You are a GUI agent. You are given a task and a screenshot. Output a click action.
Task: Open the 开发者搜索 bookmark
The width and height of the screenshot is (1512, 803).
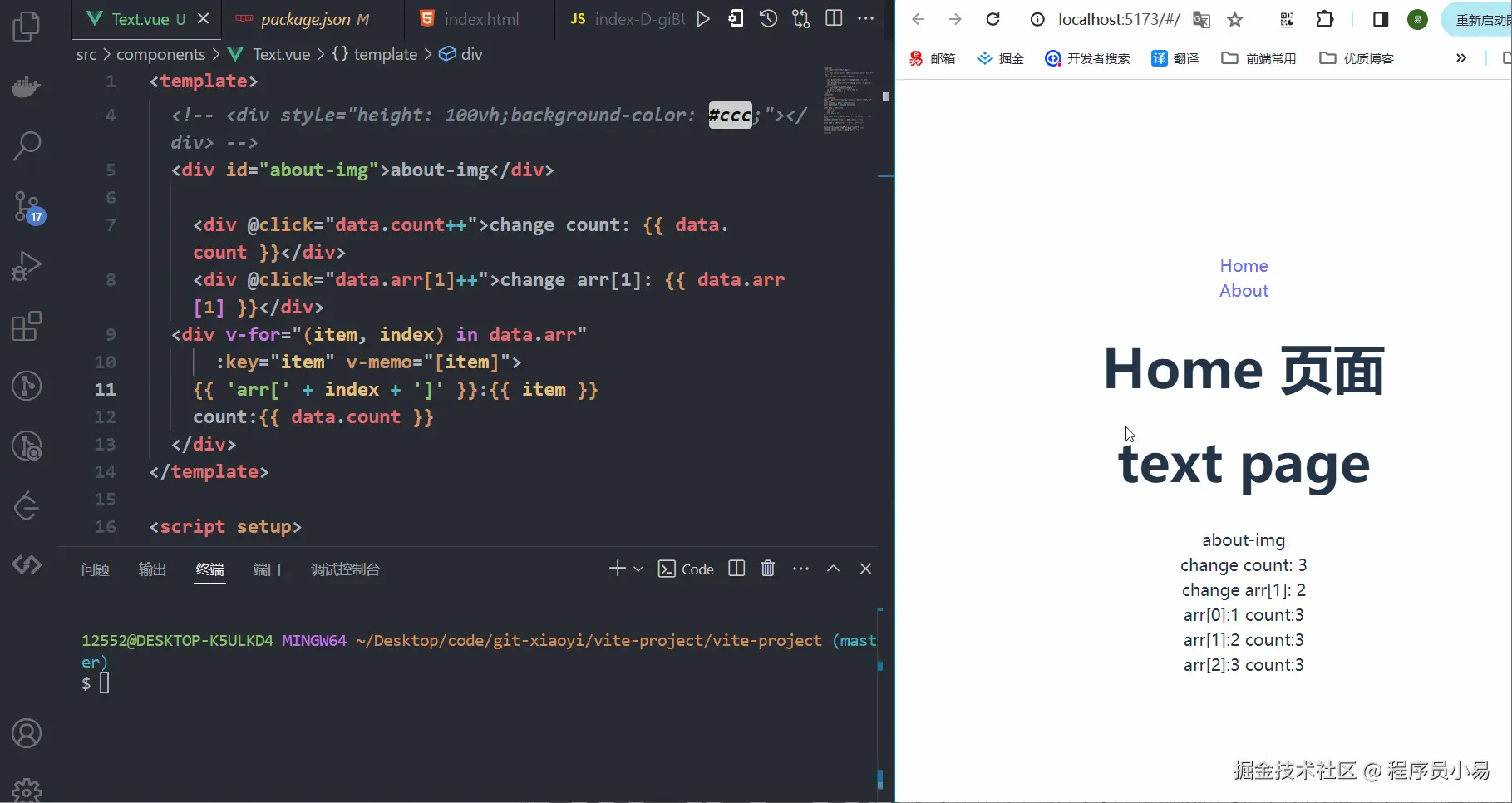point(1087,58)
